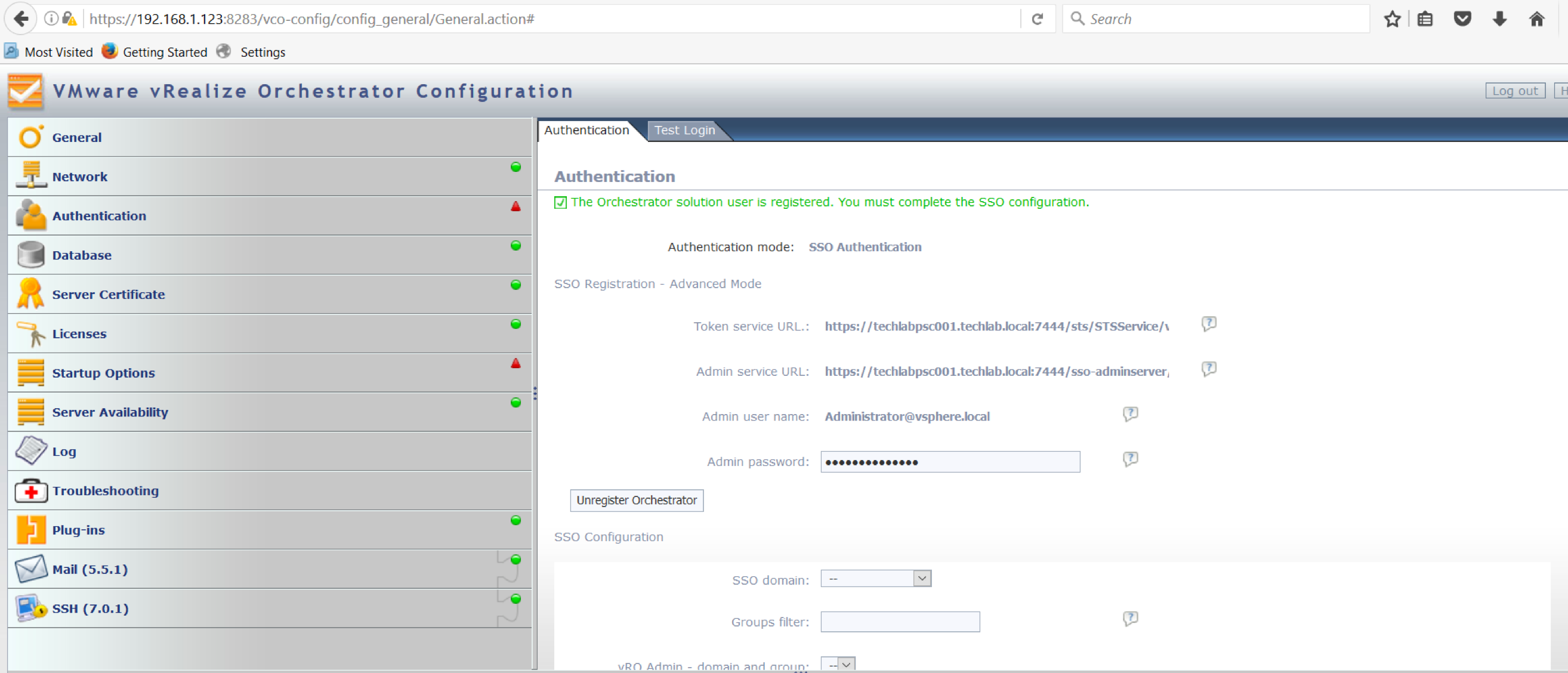The image size is (1568, 673).
Task: Open the downloads arrow icon
Action: pyautogui.click(x=1499, y=19)
